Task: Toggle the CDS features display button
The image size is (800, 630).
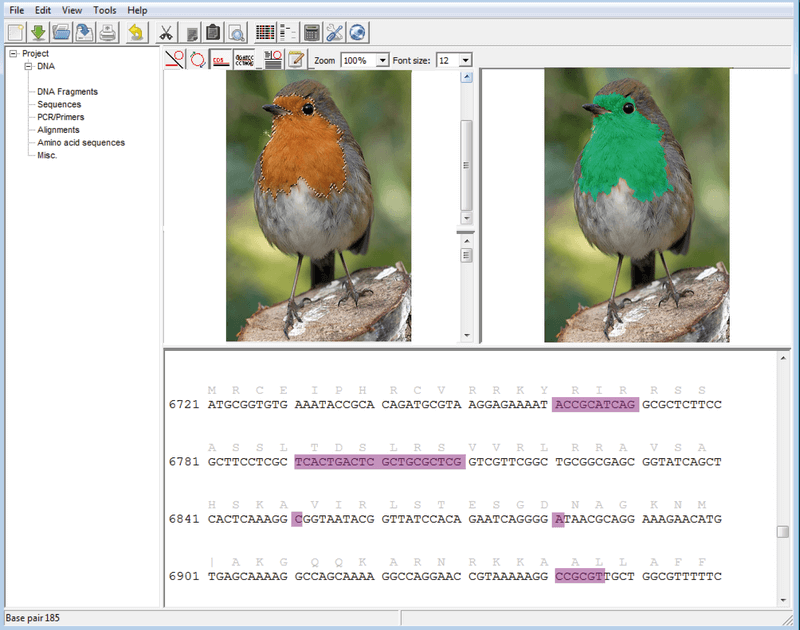Action: click(x=220, y=60)
